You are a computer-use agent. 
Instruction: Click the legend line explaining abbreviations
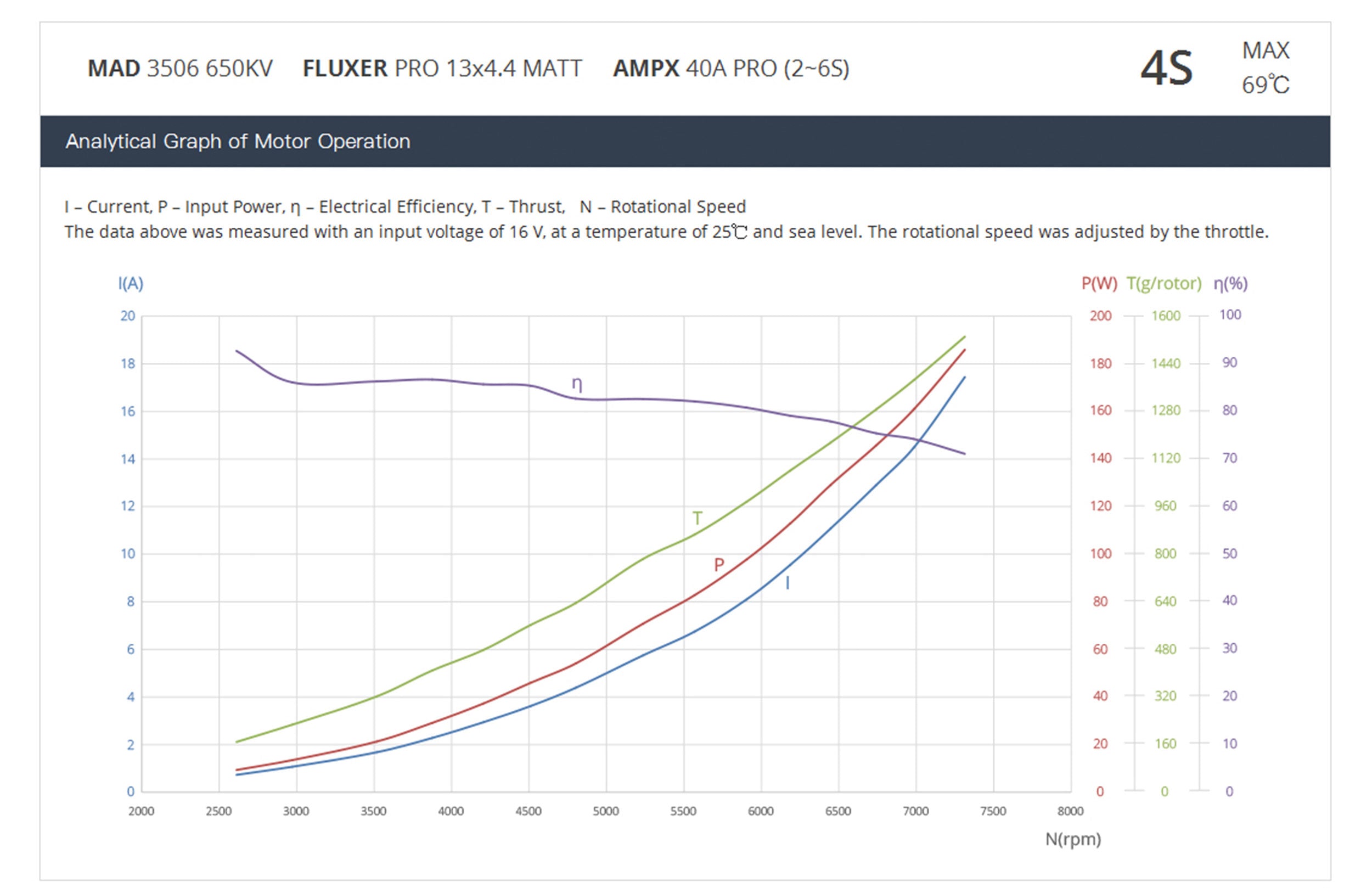tap(404, 206)
